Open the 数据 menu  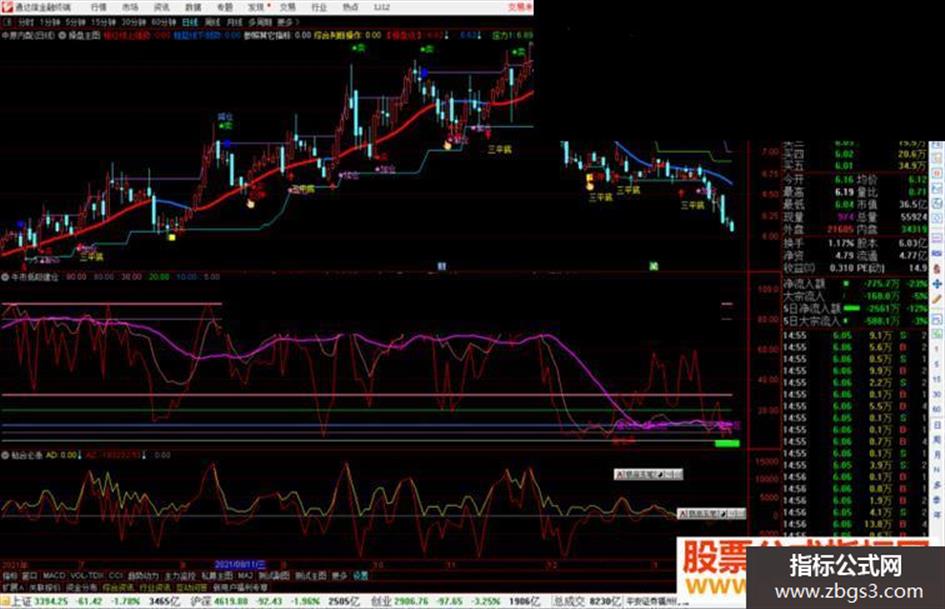pos(193,7)
